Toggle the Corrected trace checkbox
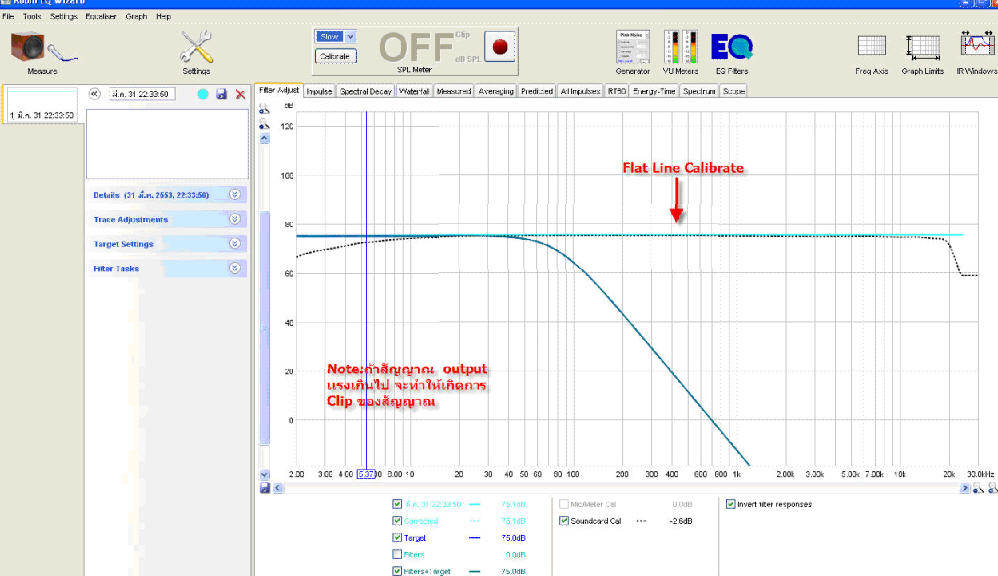Screen dimensions: 998x576 [397, 521]
